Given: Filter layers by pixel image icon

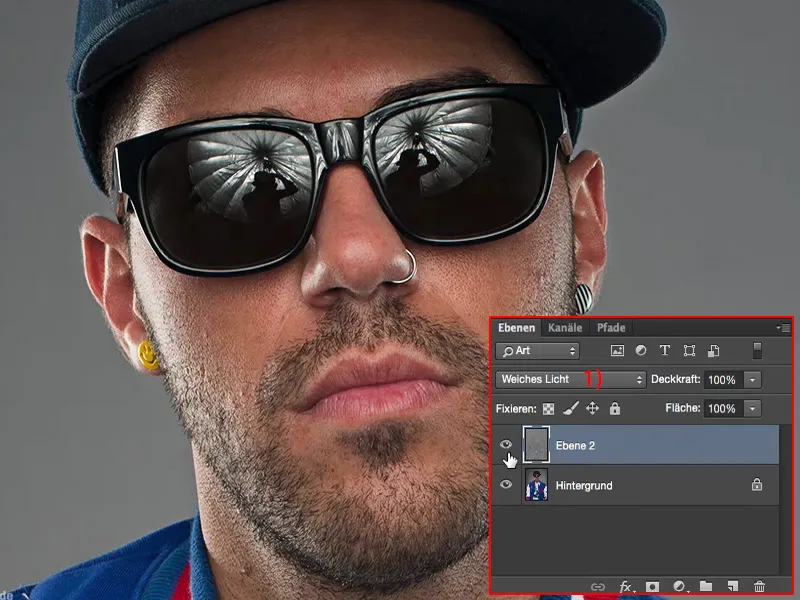Looking at the screenshot, I should (617, 351).
